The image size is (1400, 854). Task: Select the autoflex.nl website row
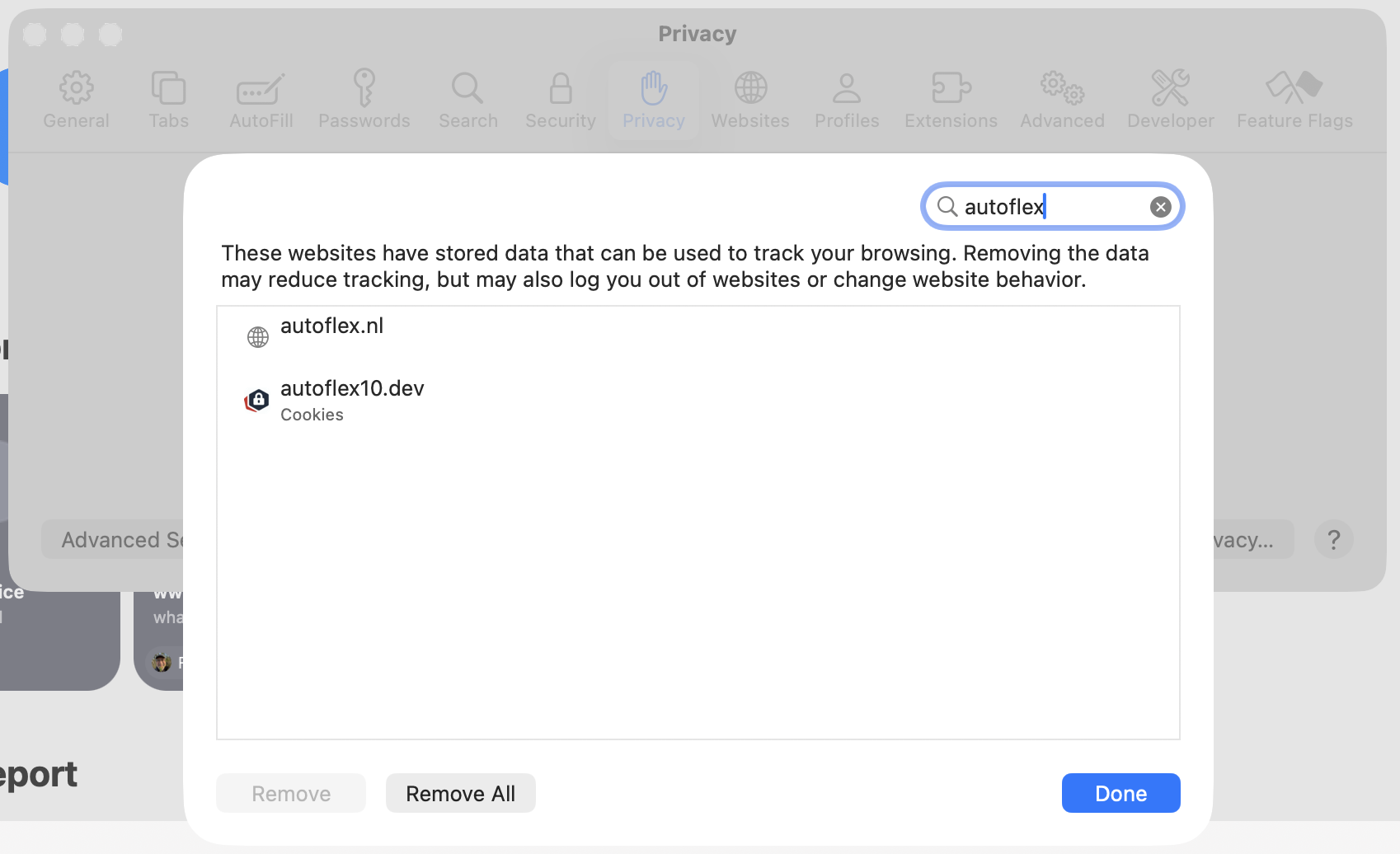click(x=698, y=337)
